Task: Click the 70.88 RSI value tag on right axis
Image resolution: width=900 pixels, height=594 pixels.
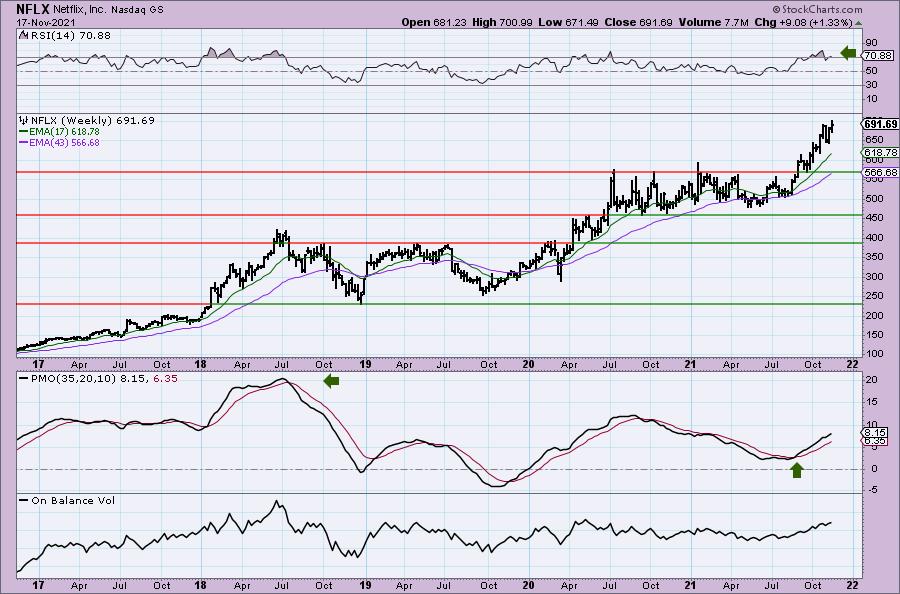Action: click(x=878, y=56)
